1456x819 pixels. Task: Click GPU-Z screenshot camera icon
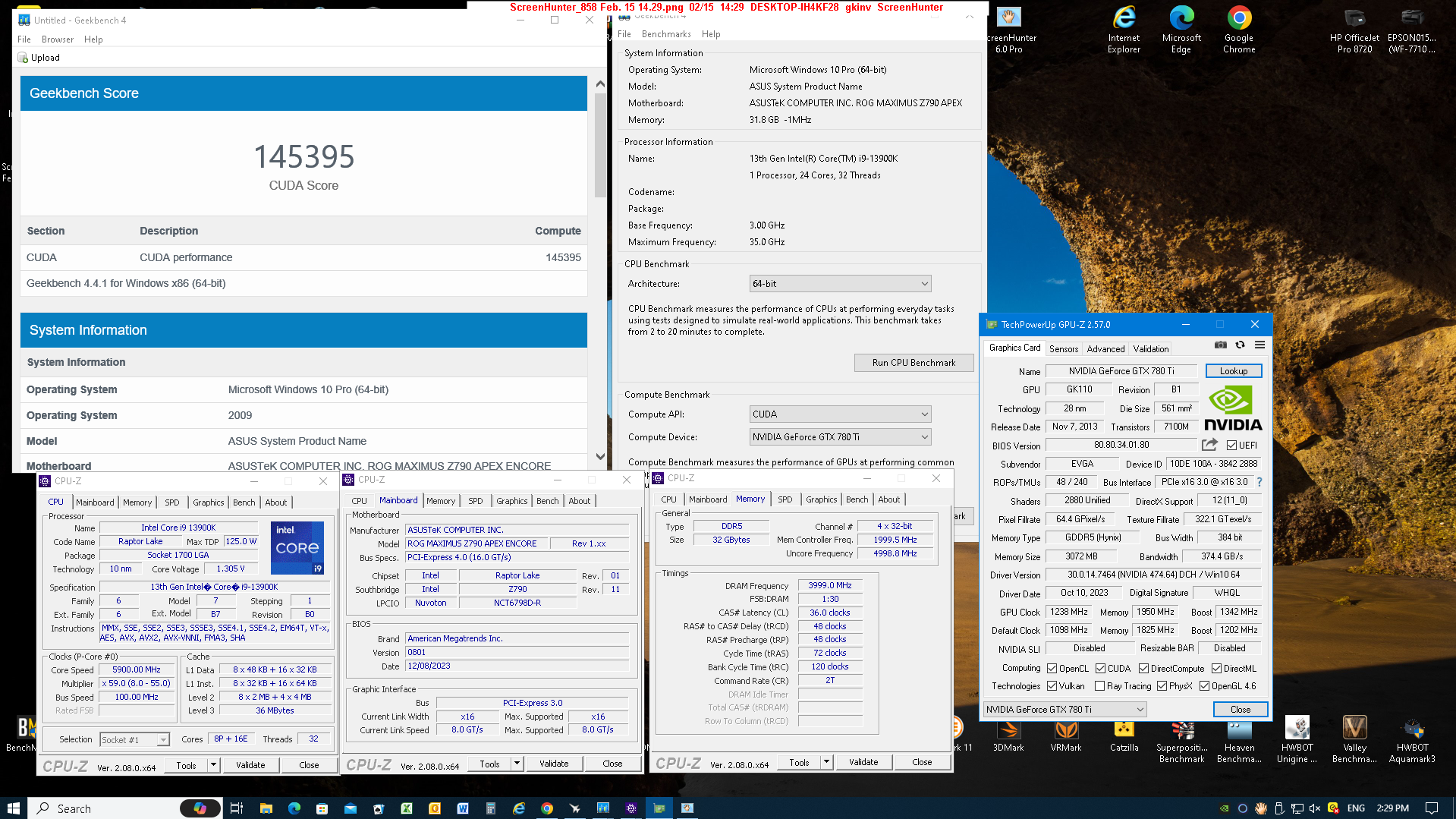[x=1220, y=345]
